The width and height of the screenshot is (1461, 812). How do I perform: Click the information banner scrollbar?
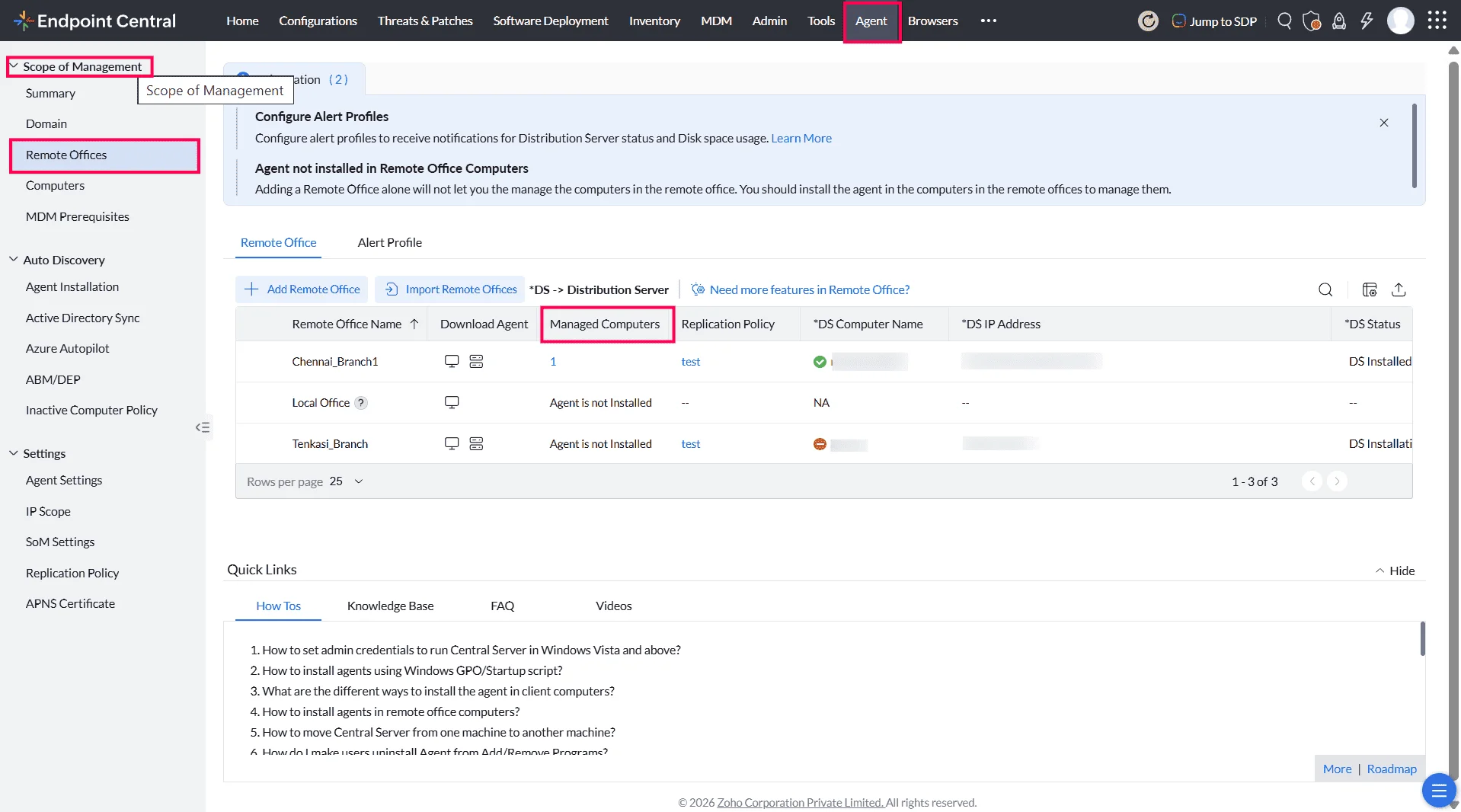point(1415,146)
